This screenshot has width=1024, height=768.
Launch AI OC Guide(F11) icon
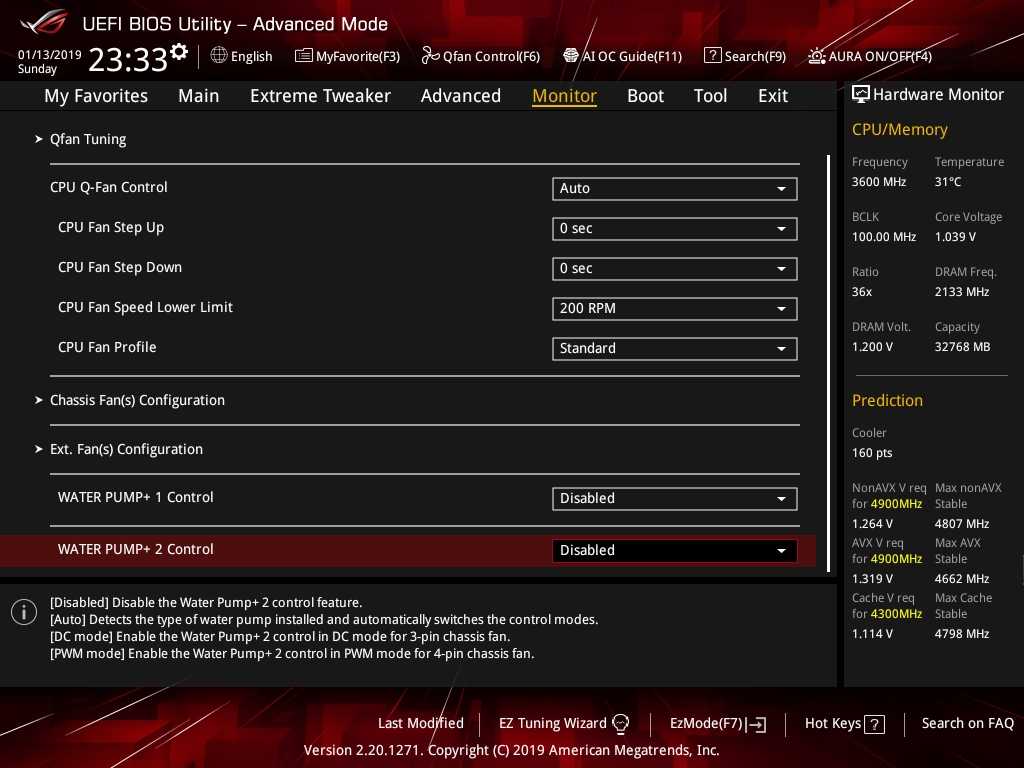pos(571,56)
